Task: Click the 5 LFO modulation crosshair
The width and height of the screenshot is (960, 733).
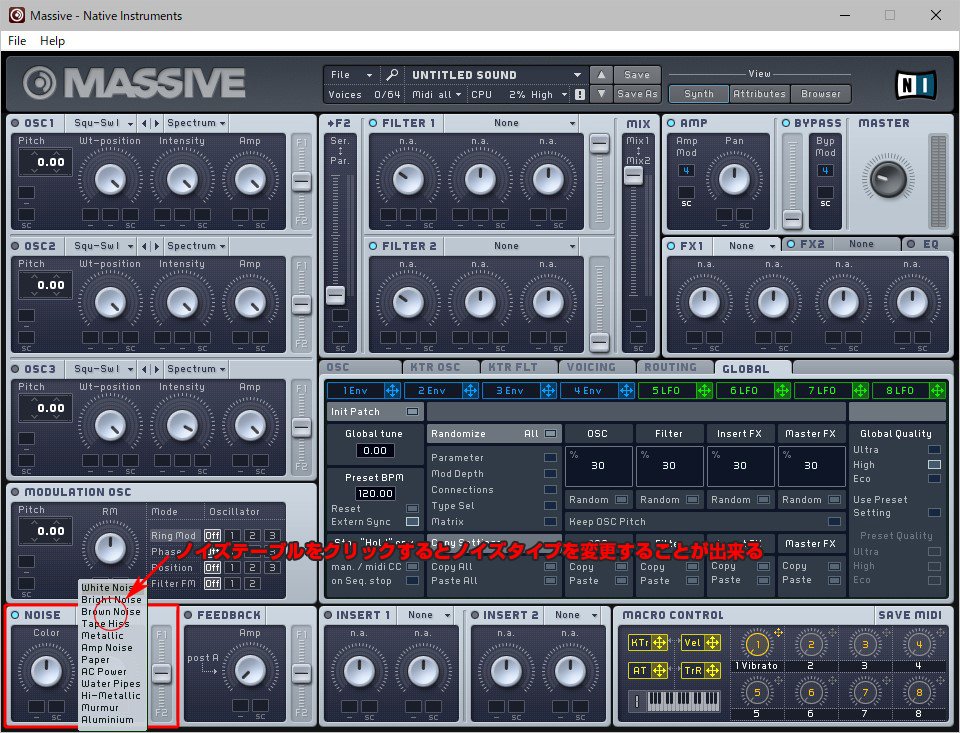Action: [704, 391]
